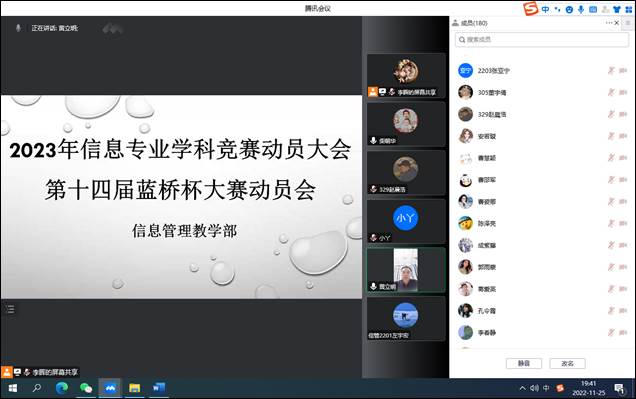
Task: Toggle camera icon for 305 member row
Action: 623,92
